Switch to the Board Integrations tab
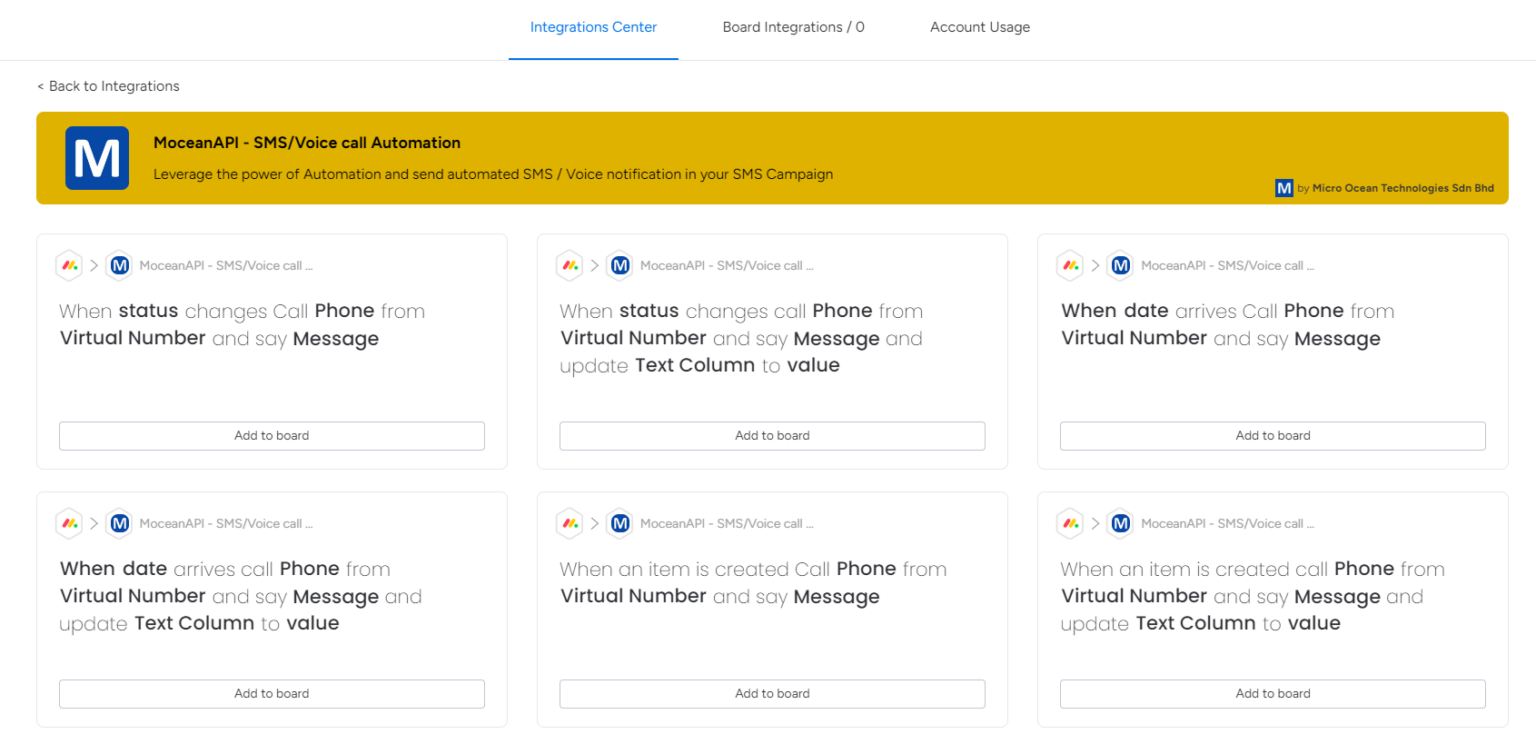Screen dimensions: 1536x744 [793, 27]
